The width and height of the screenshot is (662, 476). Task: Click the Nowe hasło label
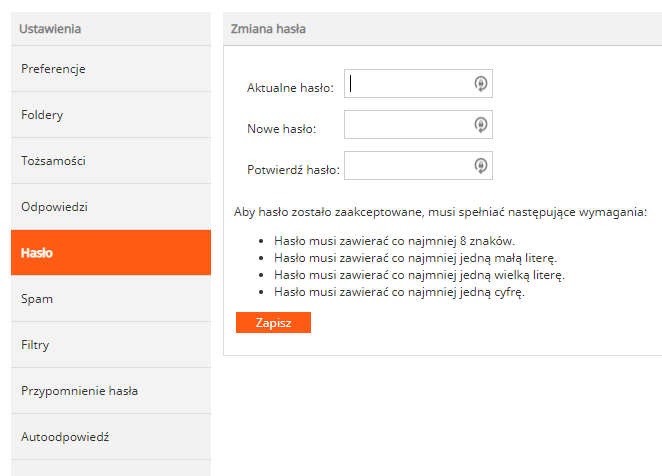(282, 129)
